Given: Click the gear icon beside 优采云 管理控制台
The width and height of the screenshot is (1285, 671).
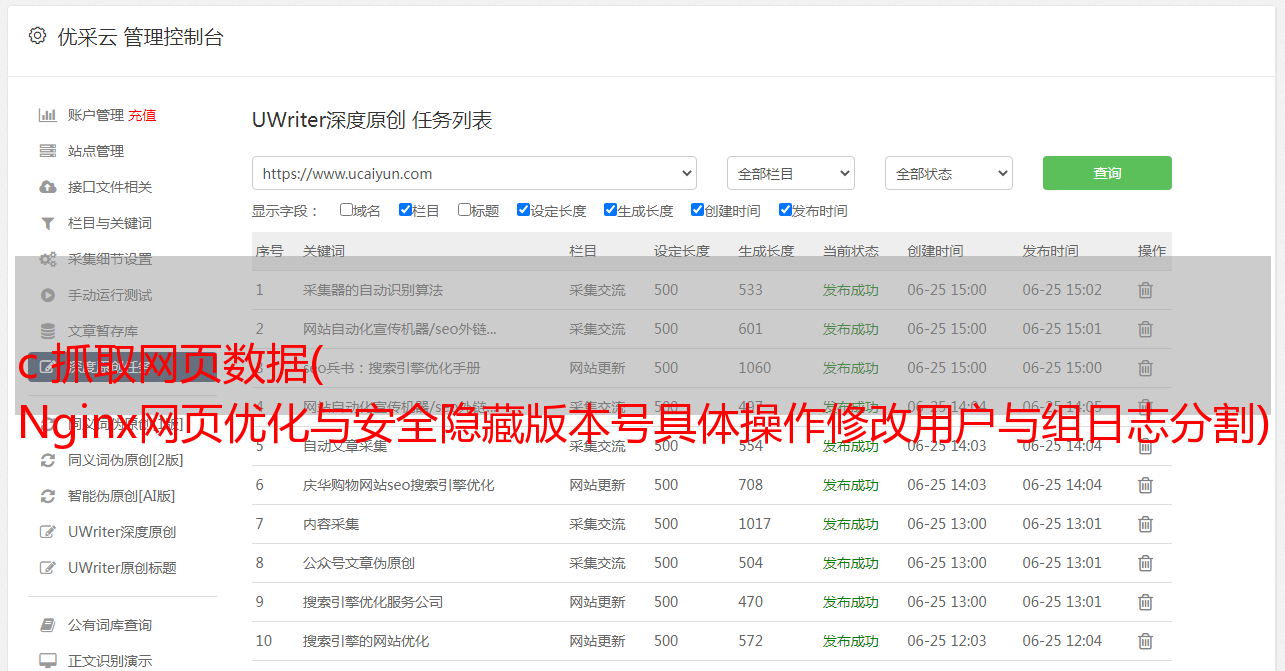Looking at the screenshot, I should (x=37, y=36).
